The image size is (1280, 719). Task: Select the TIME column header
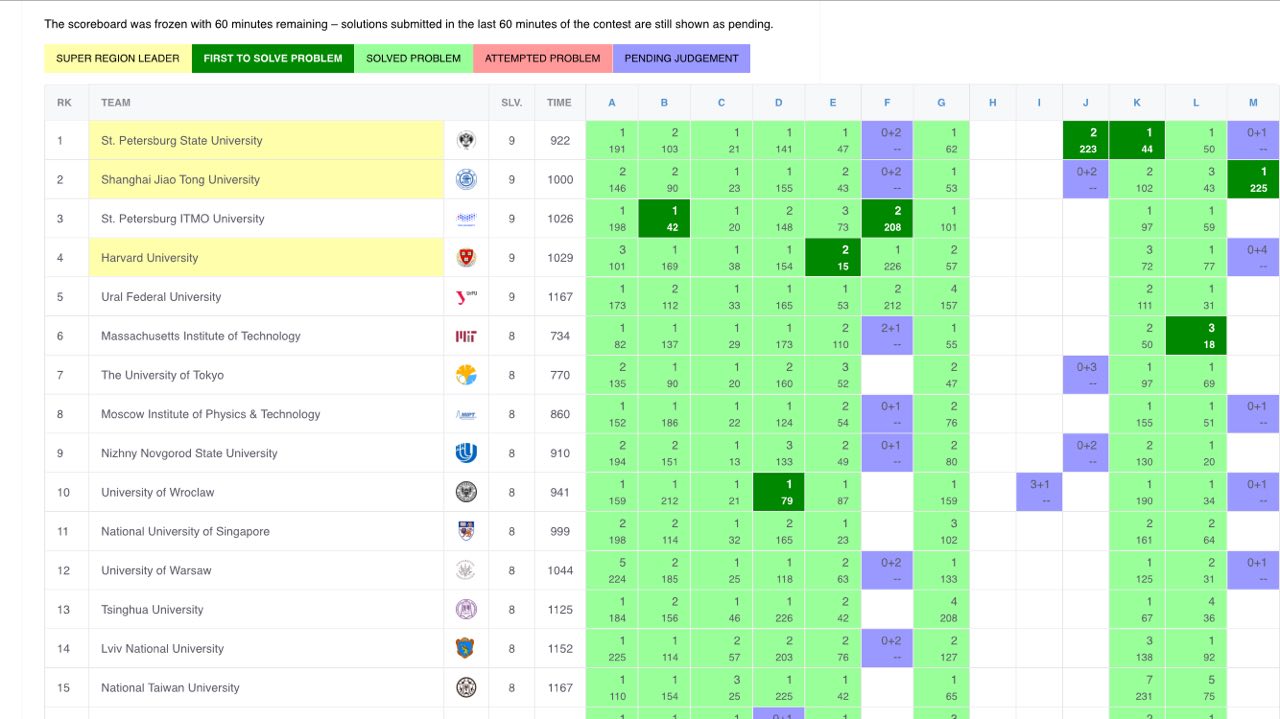click(560, 102)
